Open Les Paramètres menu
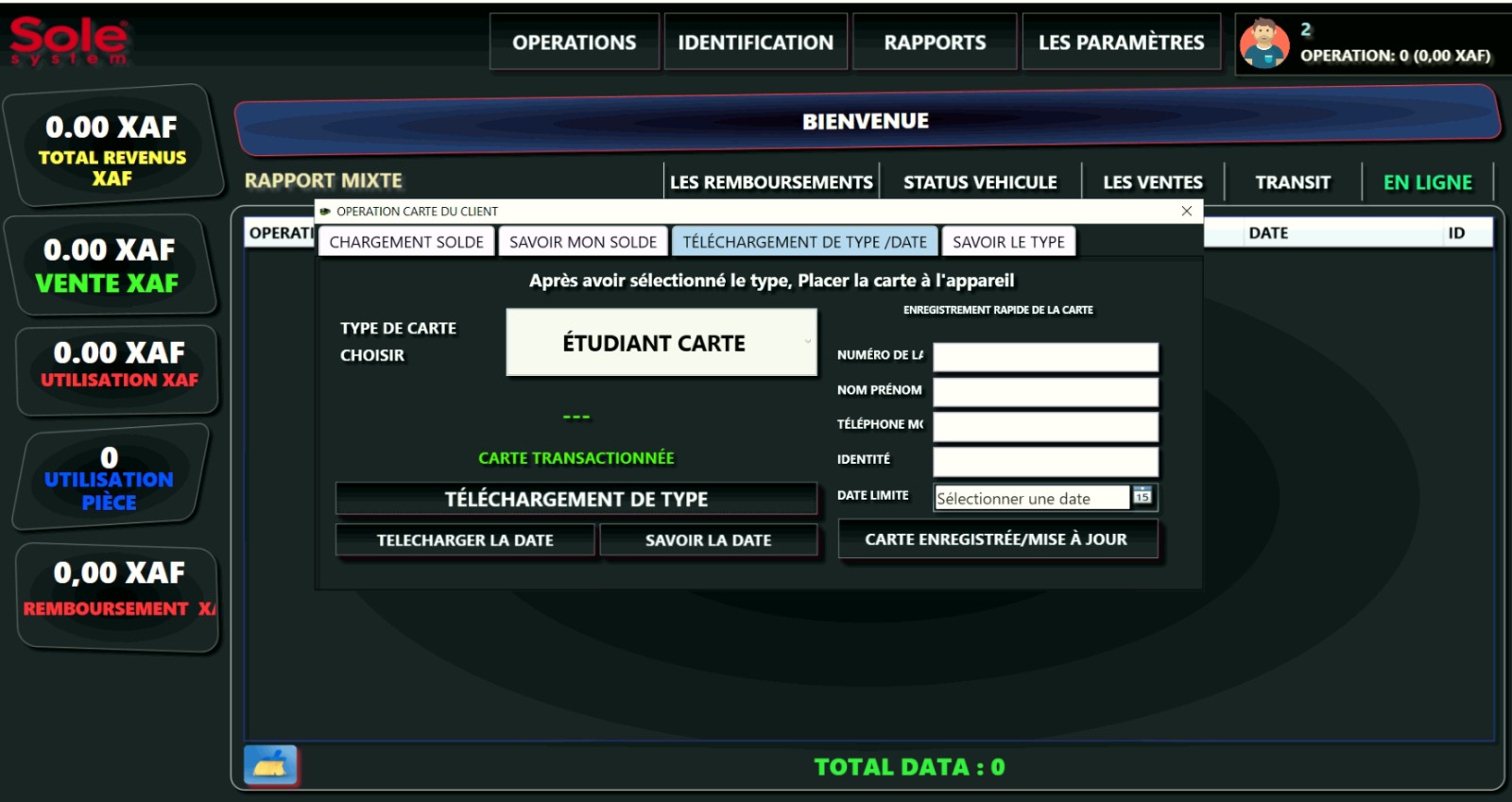This screenshot has width=1512, height=802. click(x=1121, y=43)
